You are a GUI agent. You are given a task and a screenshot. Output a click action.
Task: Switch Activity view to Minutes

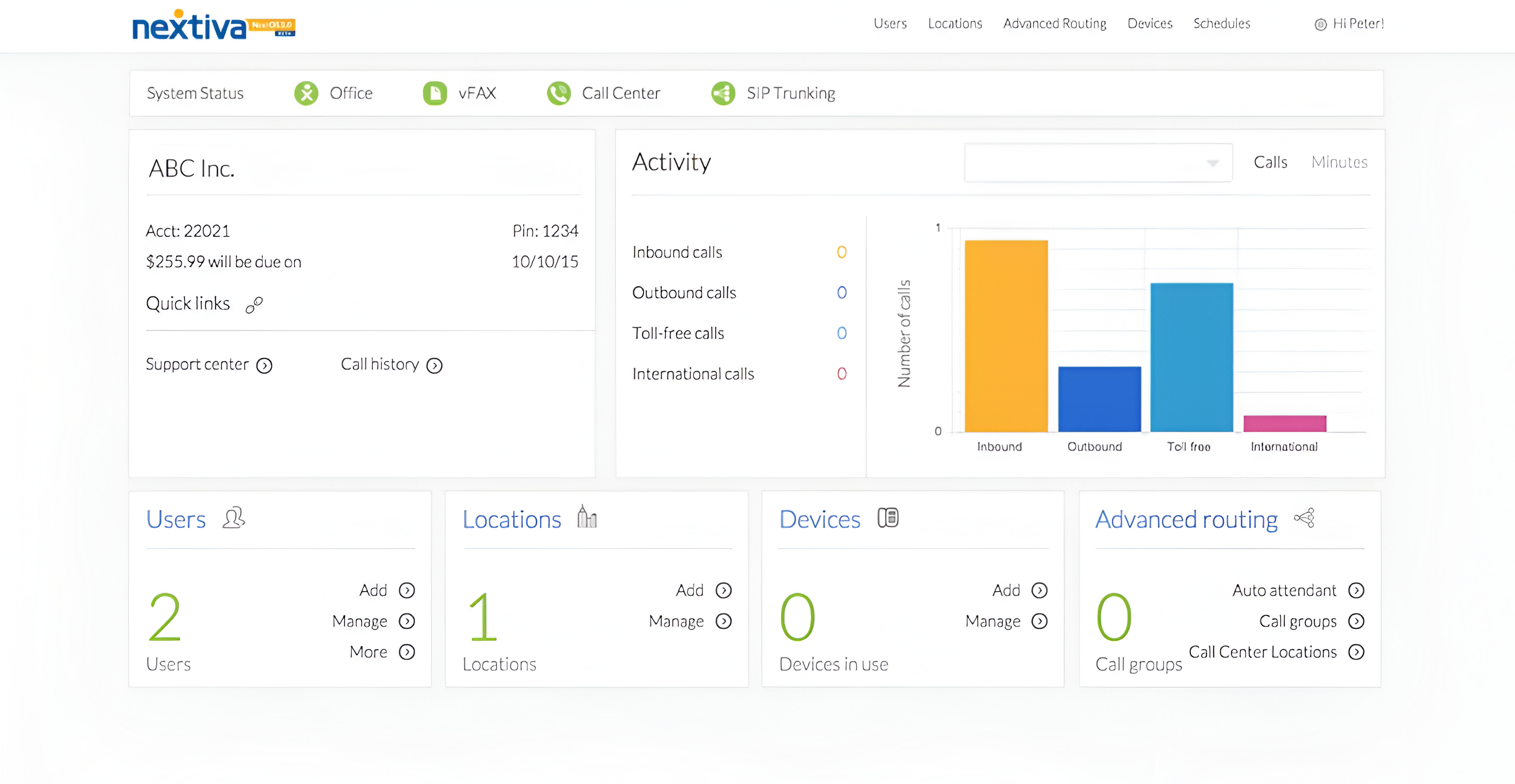pyautogui.click(x=1338, y=163)
